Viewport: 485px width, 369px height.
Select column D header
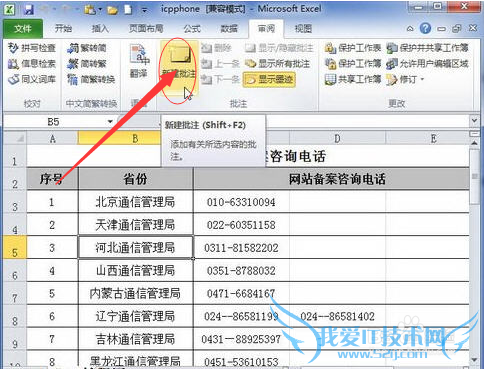coord(337,138)
